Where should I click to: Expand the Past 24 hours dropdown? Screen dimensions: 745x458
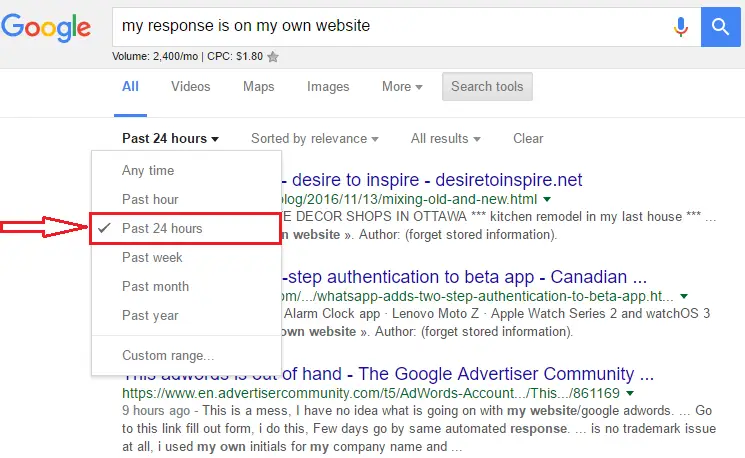tap(170, 139)
